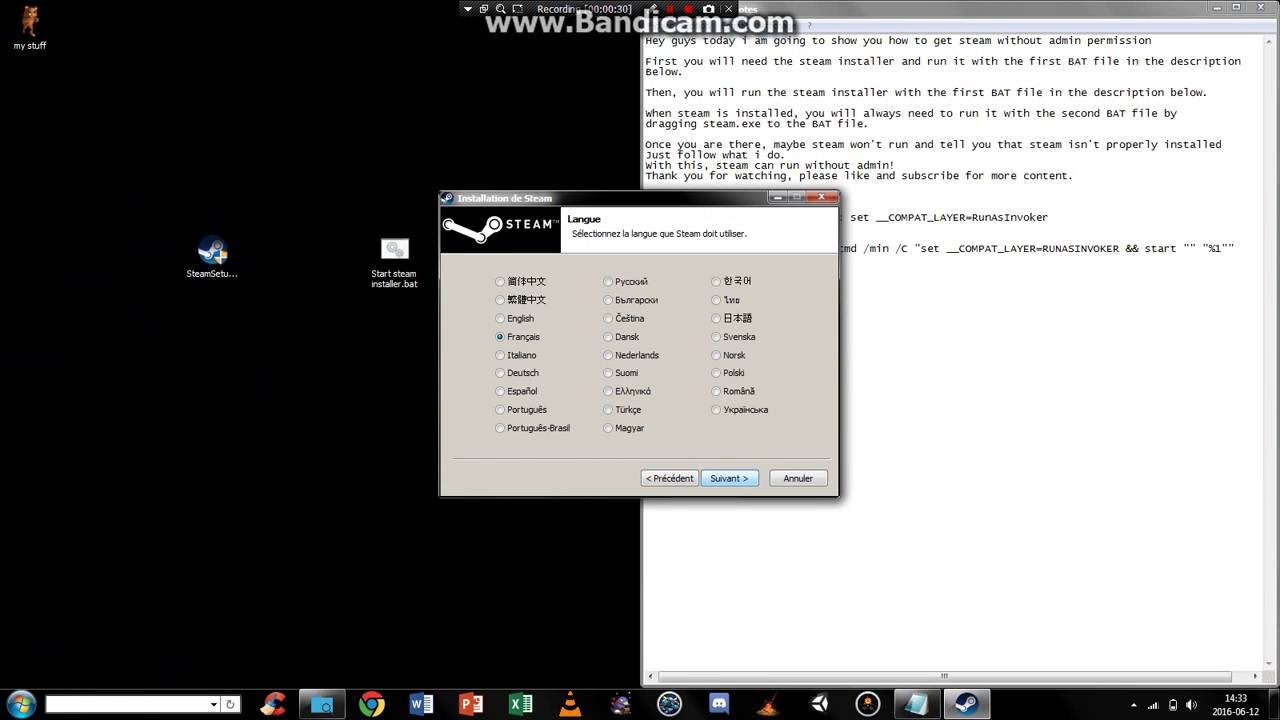Choose Suomi language option

point(620,373)
